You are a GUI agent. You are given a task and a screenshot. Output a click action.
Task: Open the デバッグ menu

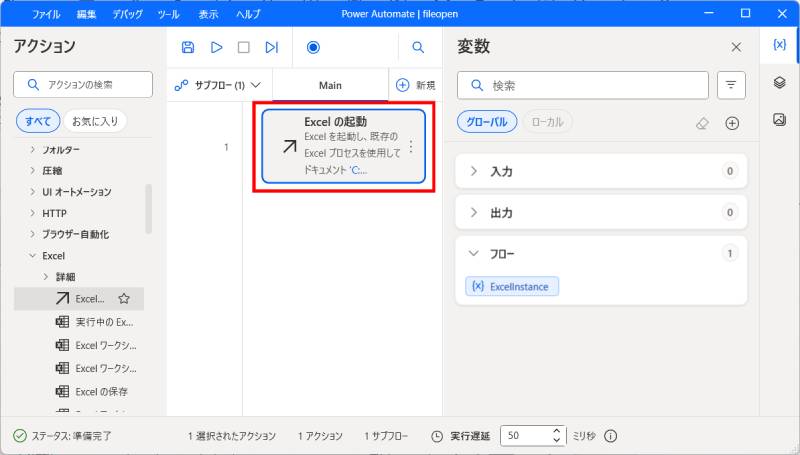tap(128, 14)
